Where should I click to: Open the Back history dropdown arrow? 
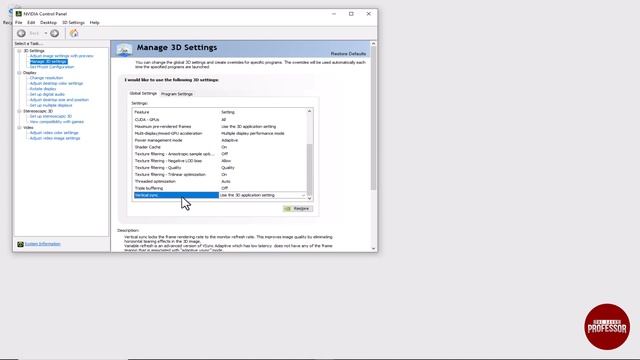(x=46, y=33)
